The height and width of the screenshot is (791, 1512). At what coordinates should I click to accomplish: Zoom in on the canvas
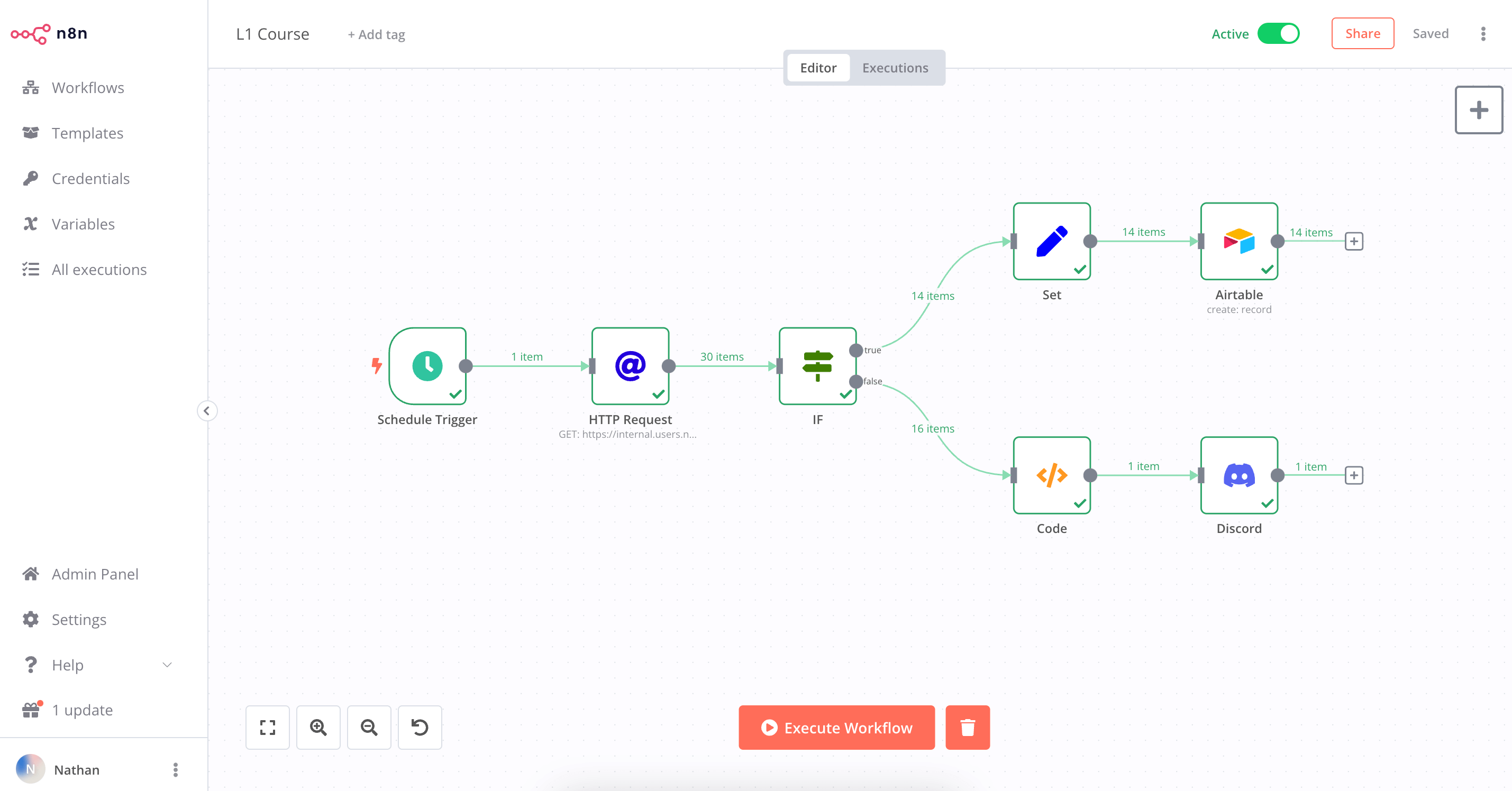click(318, 728)
